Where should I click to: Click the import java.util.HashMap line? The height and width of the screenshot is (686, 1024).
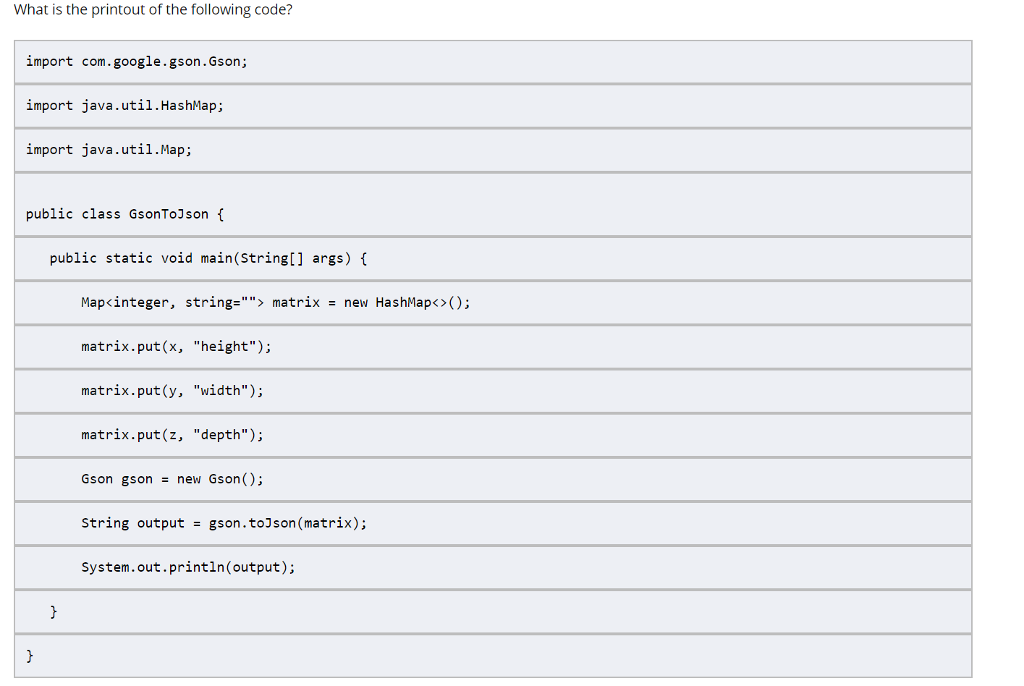click(x=124, y=106)
